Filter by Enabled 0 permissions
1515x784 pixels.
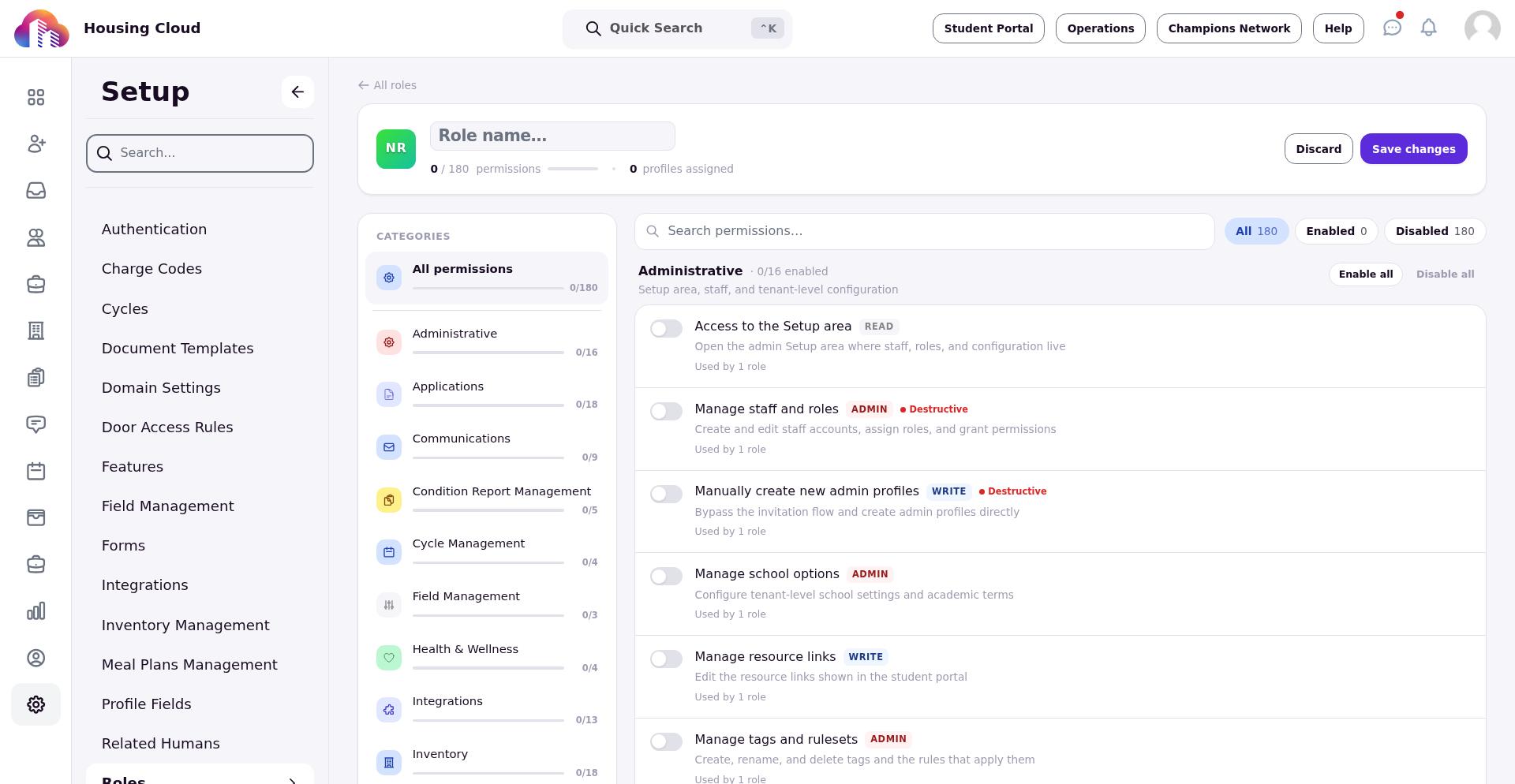coord(1336,231)
